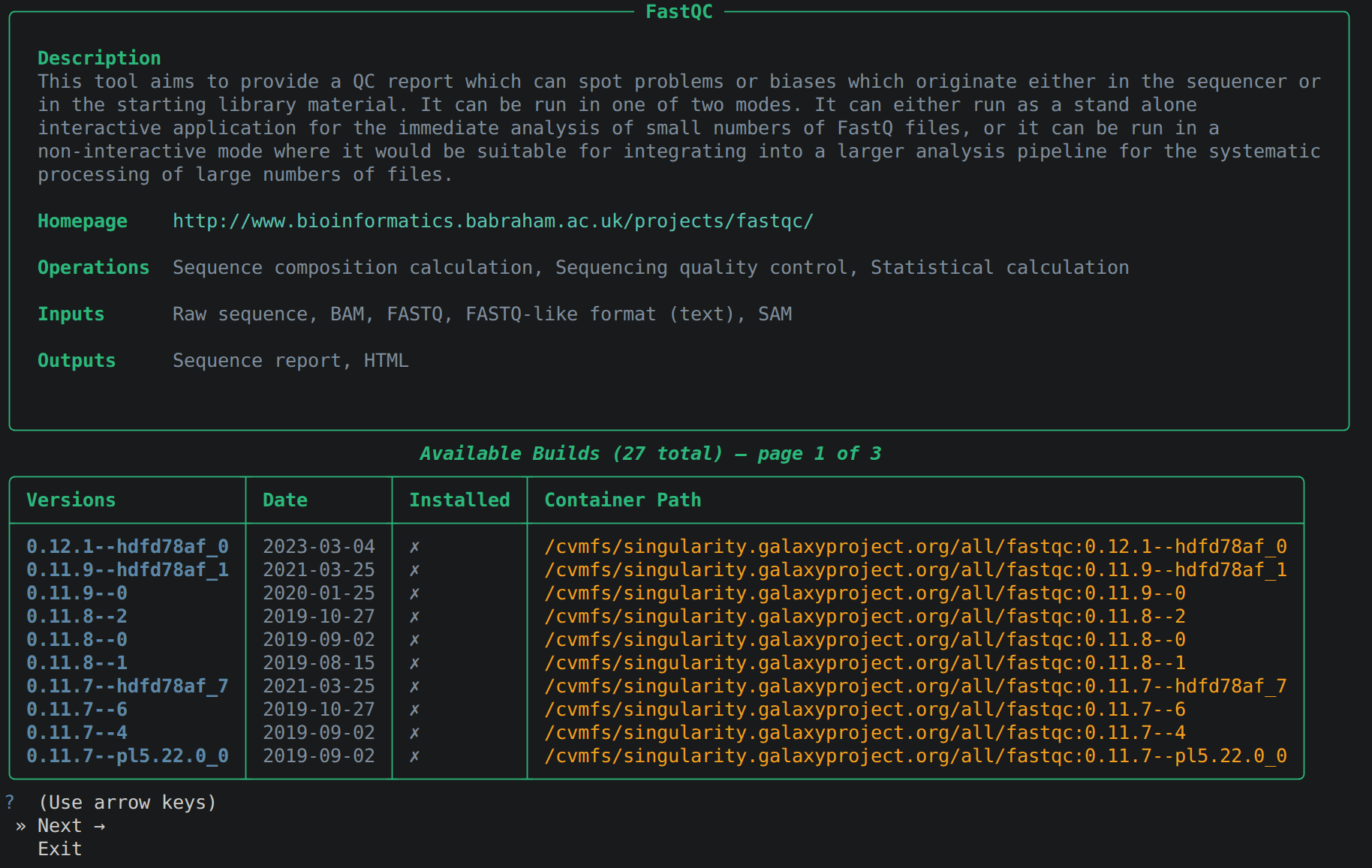Click the not-installed mark for 0.11.9--0

(414, 594)
